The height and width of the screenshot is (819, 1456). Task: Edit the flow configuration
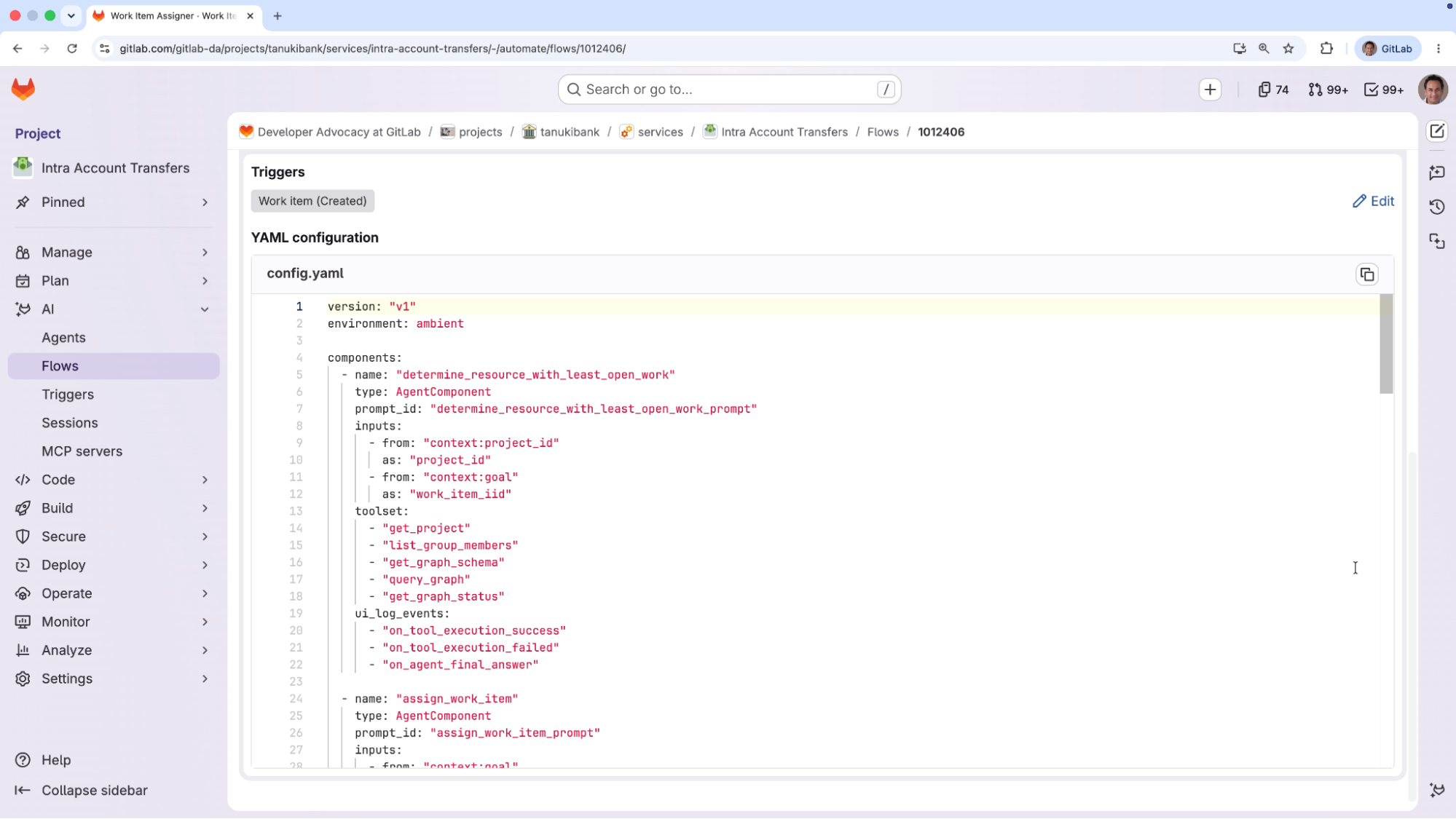pos(1373,201)
